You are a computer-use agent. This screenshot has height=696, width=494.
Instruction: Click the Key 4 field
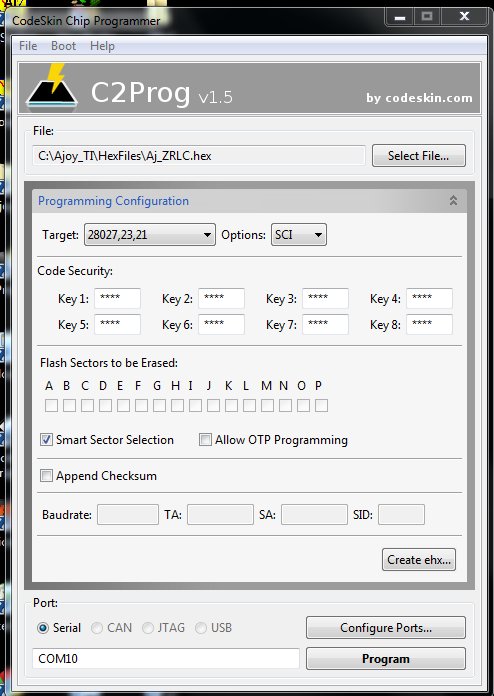pyautogui.click(x=429, y=298)
